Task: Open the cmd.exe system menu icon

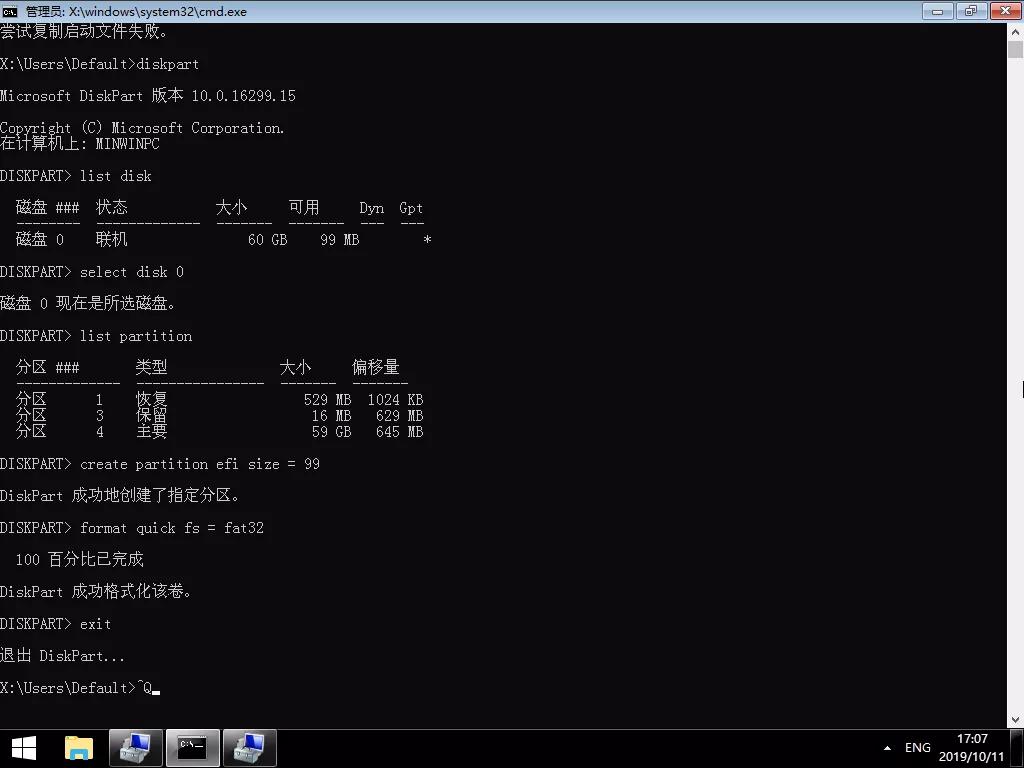Action: pyautogui.click(x=10, y=11)
